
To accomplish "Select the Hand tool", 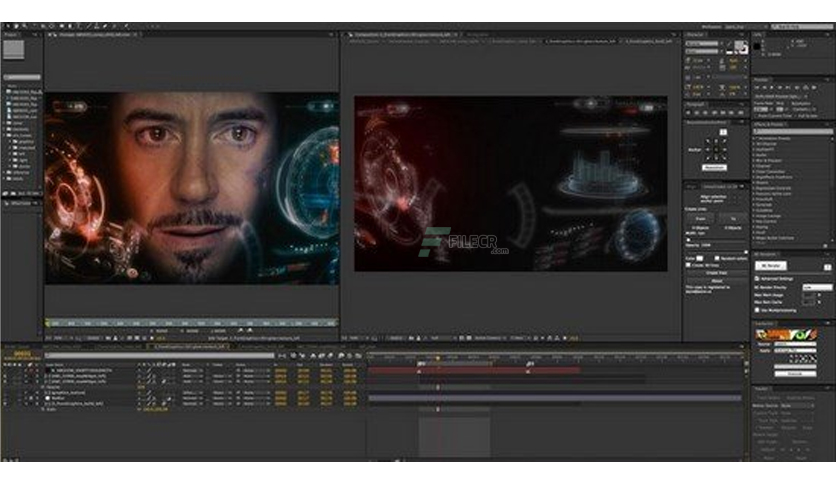I will 16,26.
